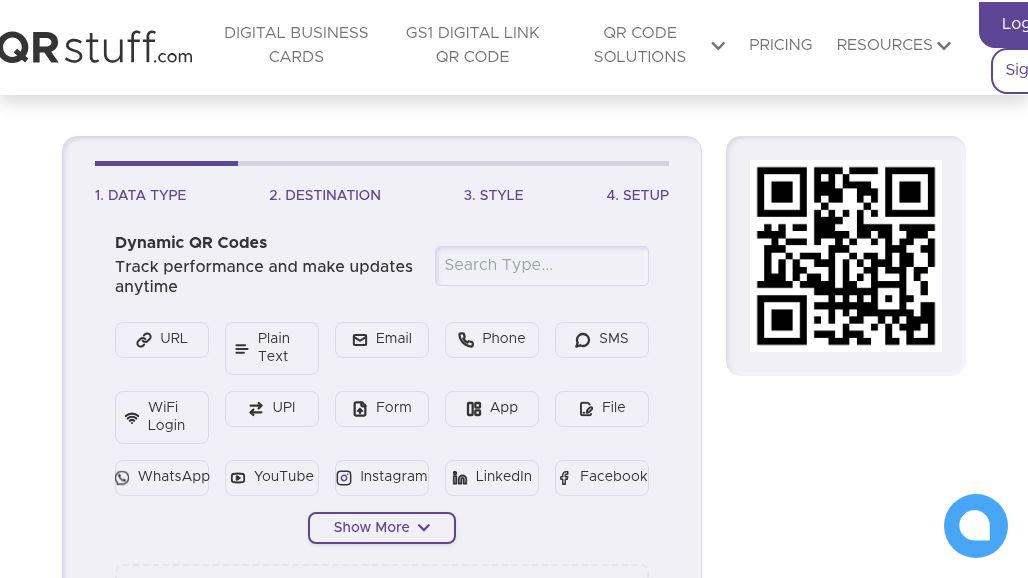Select the YouTube play icon
This screenshot has width=1028, height=578.
[x=238, y=478]
